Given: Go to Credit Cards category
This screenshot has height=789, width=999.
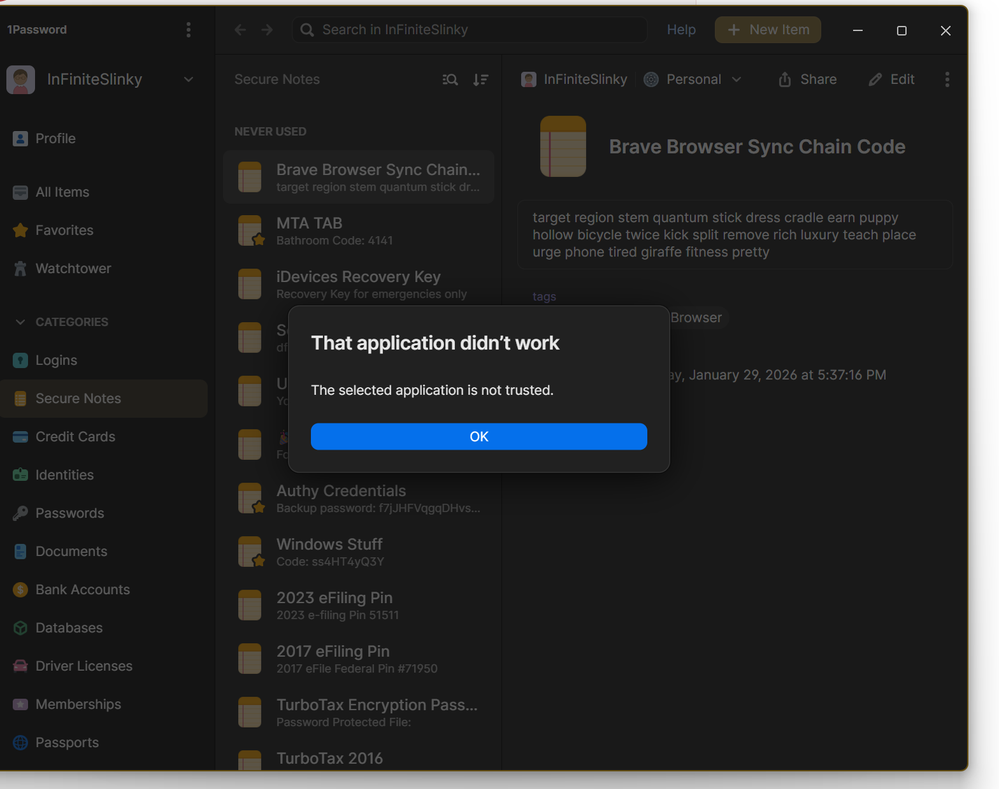Looking at the screenshot, I should [75, 437].
